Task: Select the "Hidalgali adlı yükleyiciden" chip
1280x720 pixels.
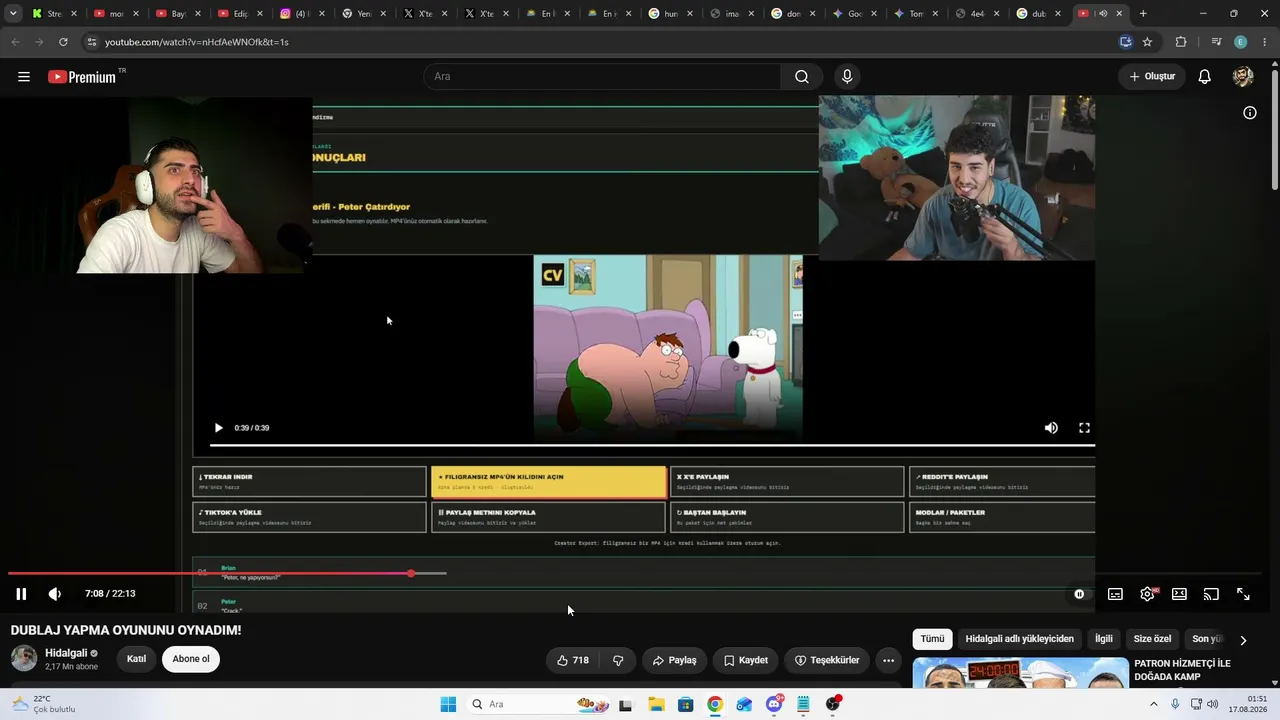Action: tap(1019, 639)
